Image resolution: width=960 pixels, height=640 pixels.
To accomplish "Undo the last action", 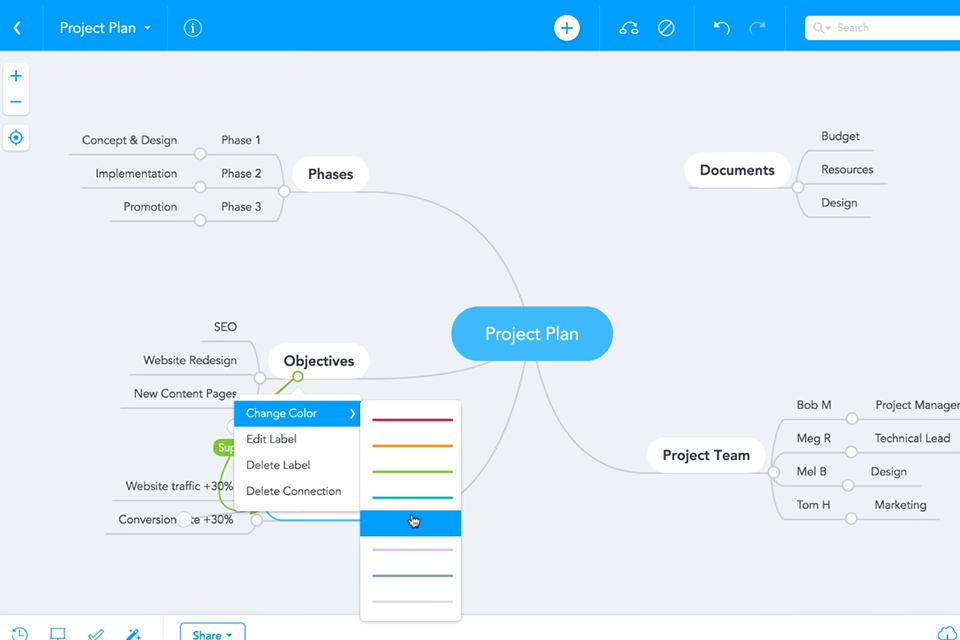I will (721, 28).
